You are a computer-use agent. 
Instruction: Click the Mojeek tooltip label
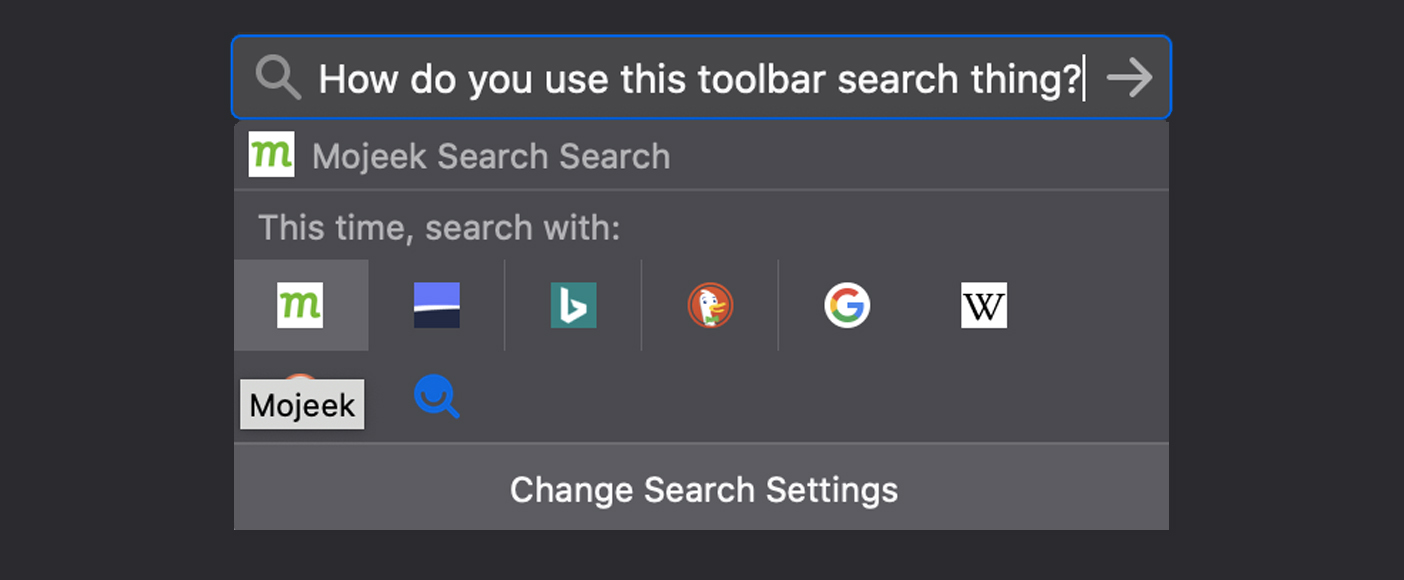click(302, 404)
